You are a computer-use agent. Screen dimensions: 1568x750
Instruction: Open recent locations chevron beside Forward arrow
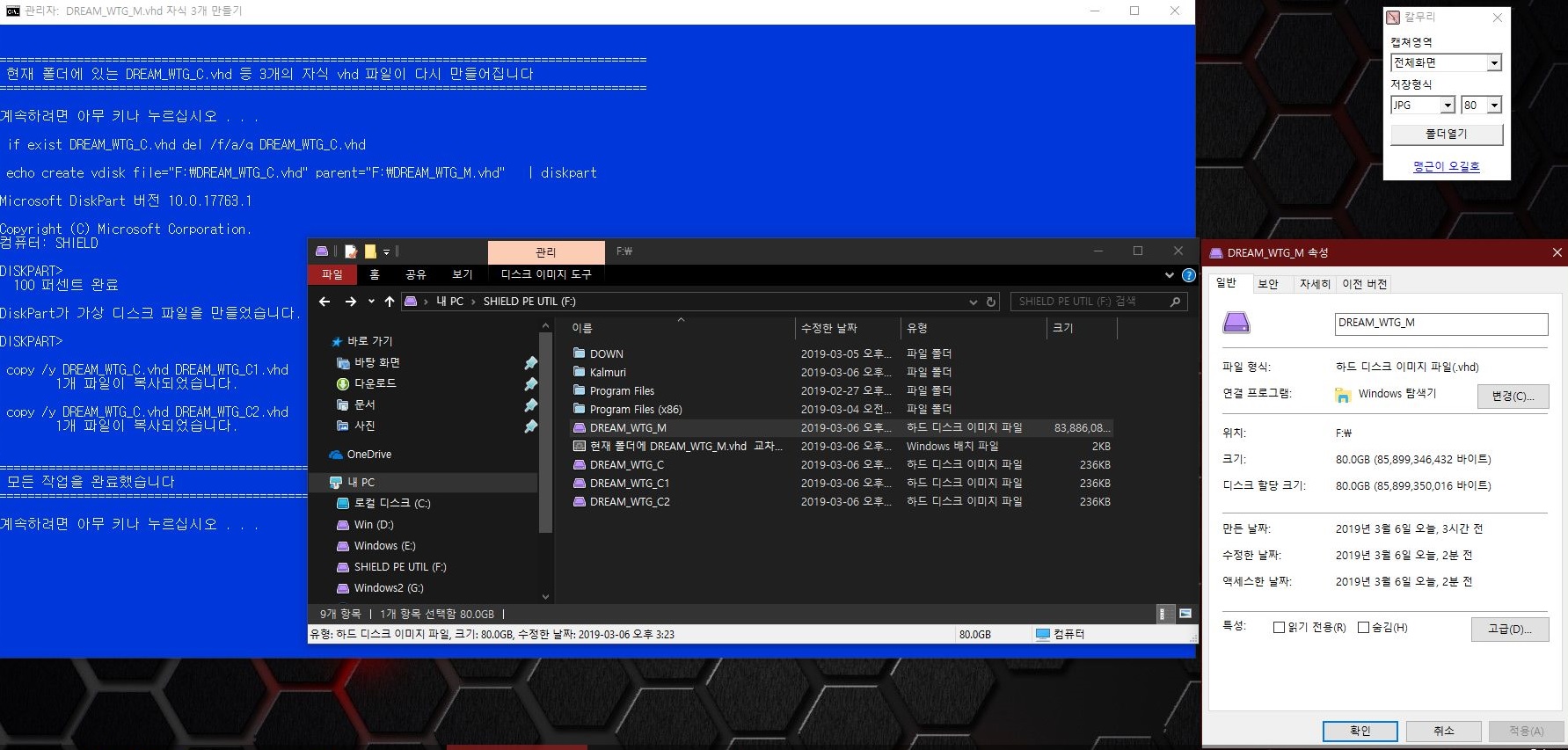[x=371, y=302]
